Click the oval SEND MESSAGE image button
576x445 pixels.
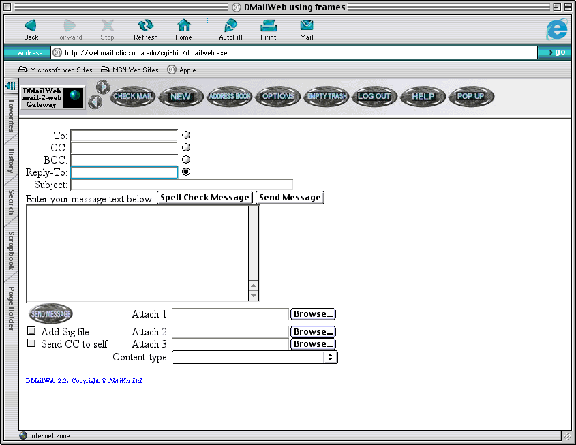51,314
